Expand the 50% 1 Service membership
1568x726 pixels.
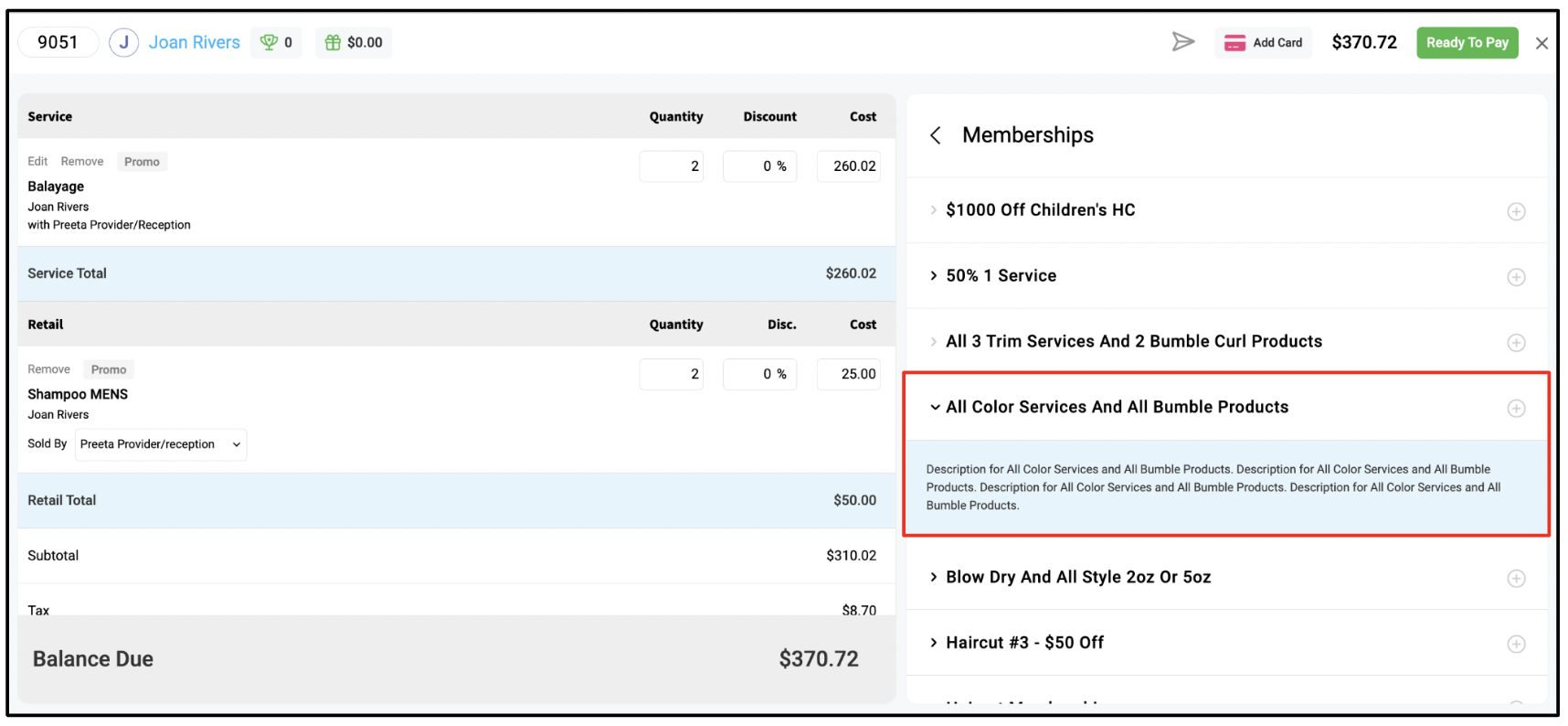click(x=933, y=276)
